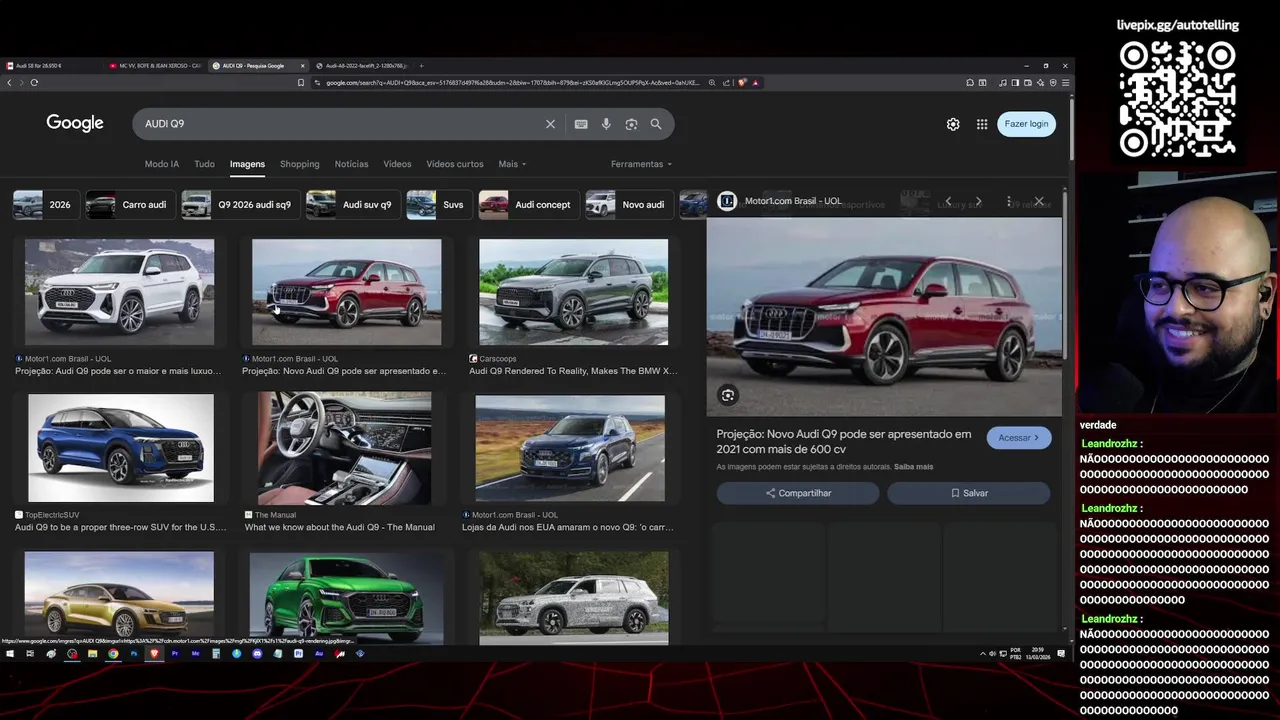Viewport: 1280px width, 720px height.
Task: Open the camouflaged prototype SUV thumbnail
Action: coord(573,598)
